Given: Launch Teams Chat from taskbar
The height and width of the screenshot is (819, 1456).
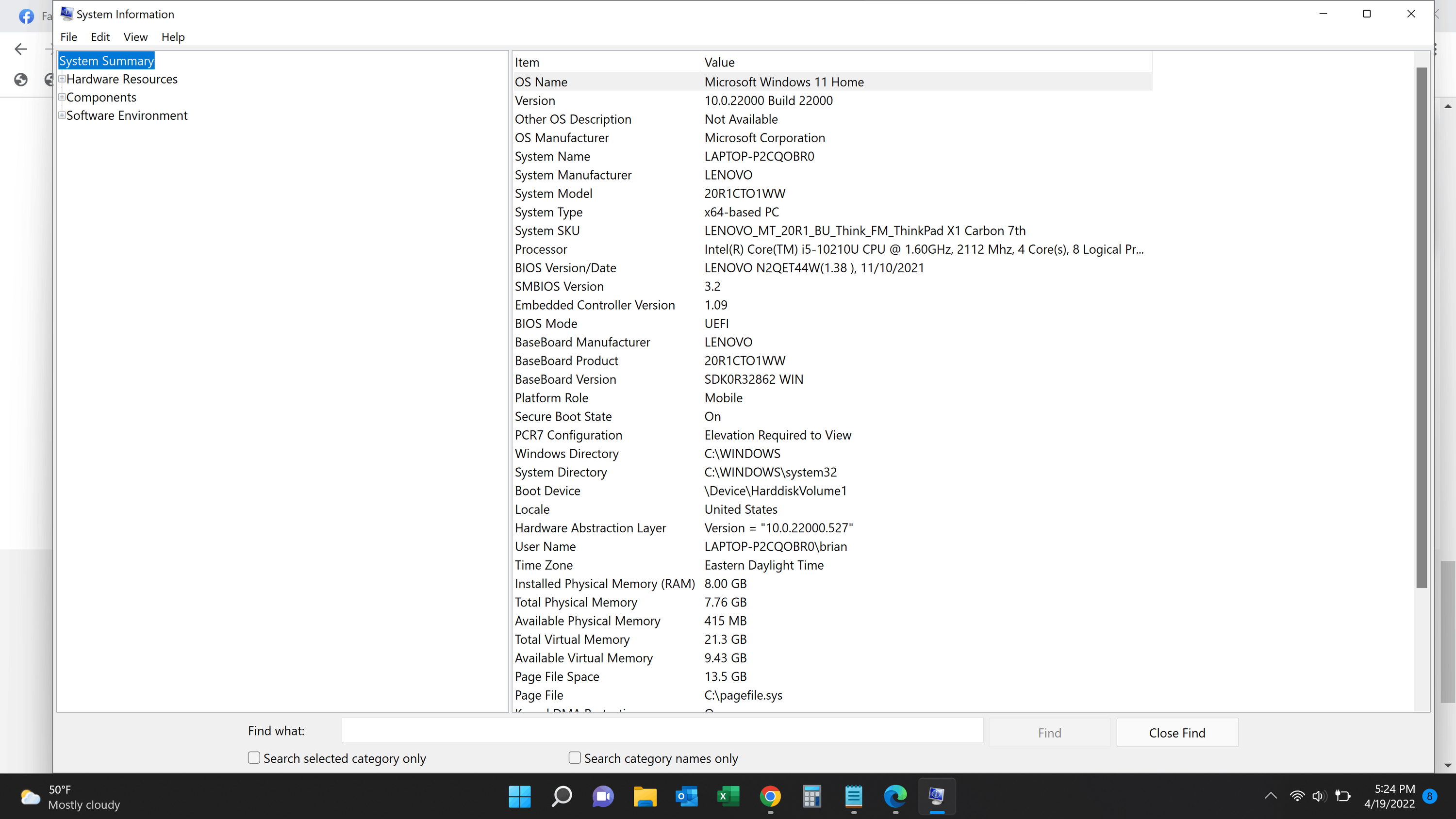Looking at the screenshot, I should point(602,796).
